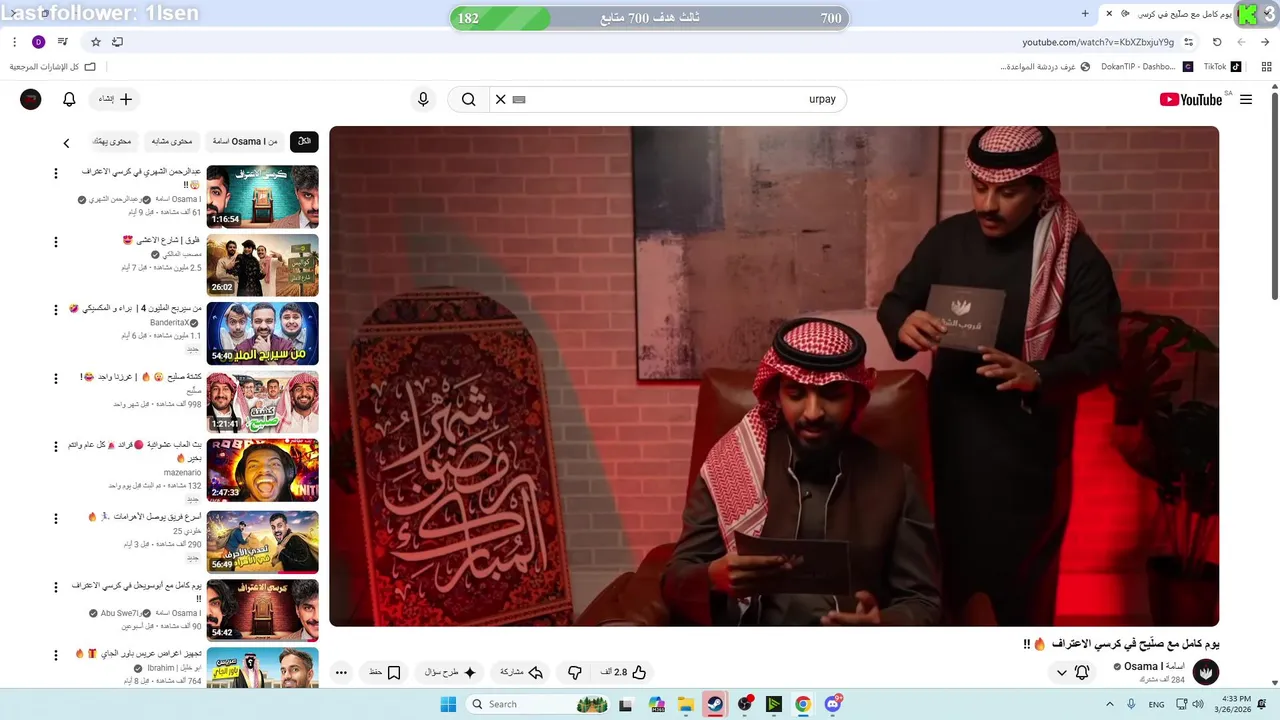Dislike the video with thumbs down
1280x720 pixels.
pyautogui.click(x=575, y=672)
